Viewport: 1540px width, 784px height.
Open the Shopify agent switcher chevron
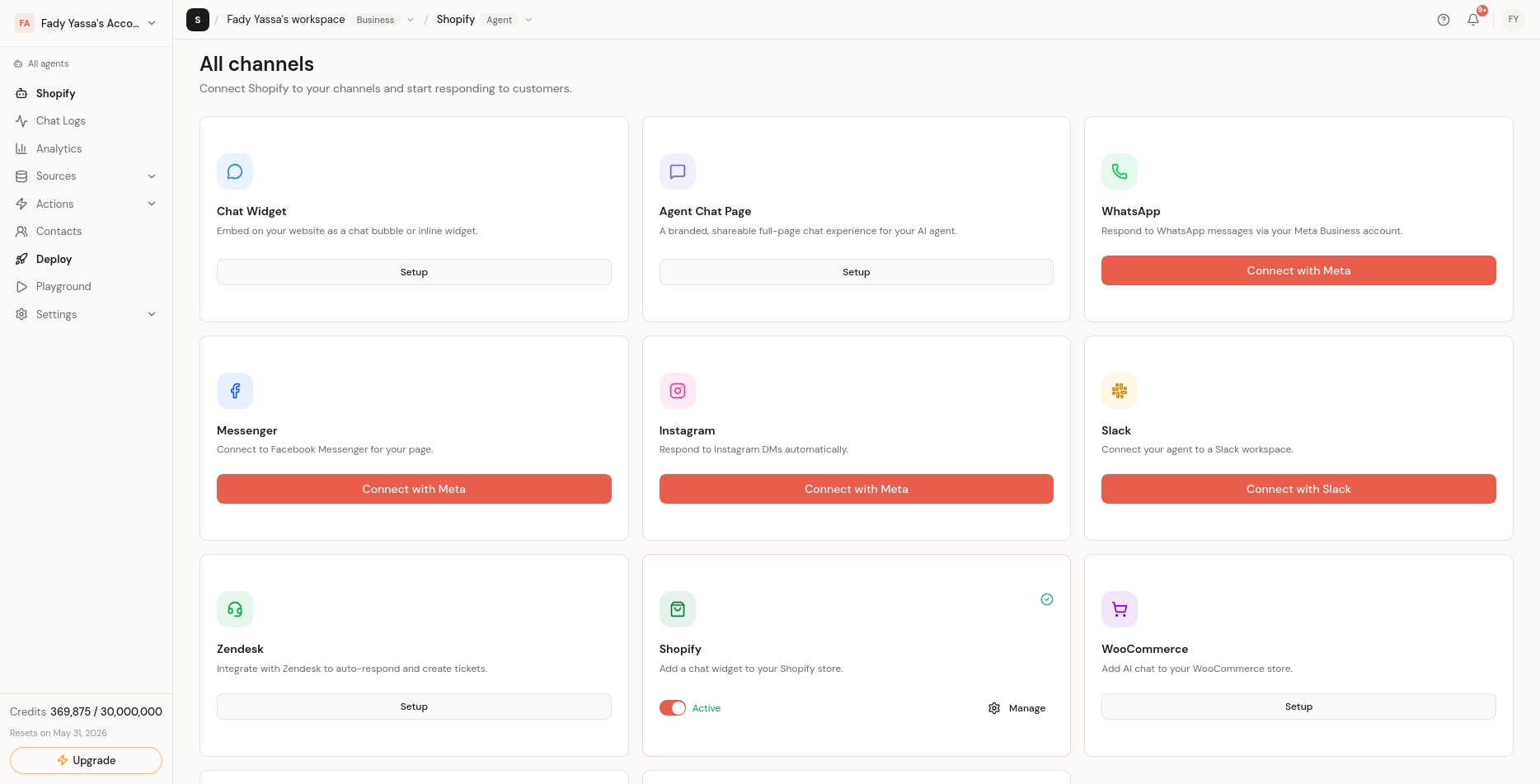pyautogui.click(x=528, y=20)
